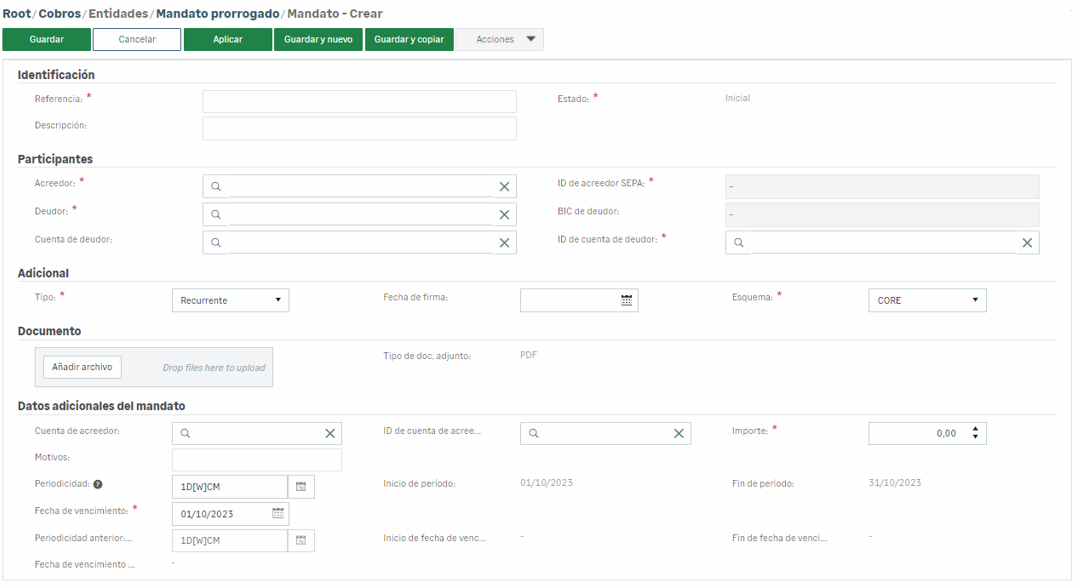Open the Fecha de firma calendar picker
The image size is (1077, 587).
(x=626, y=300)
